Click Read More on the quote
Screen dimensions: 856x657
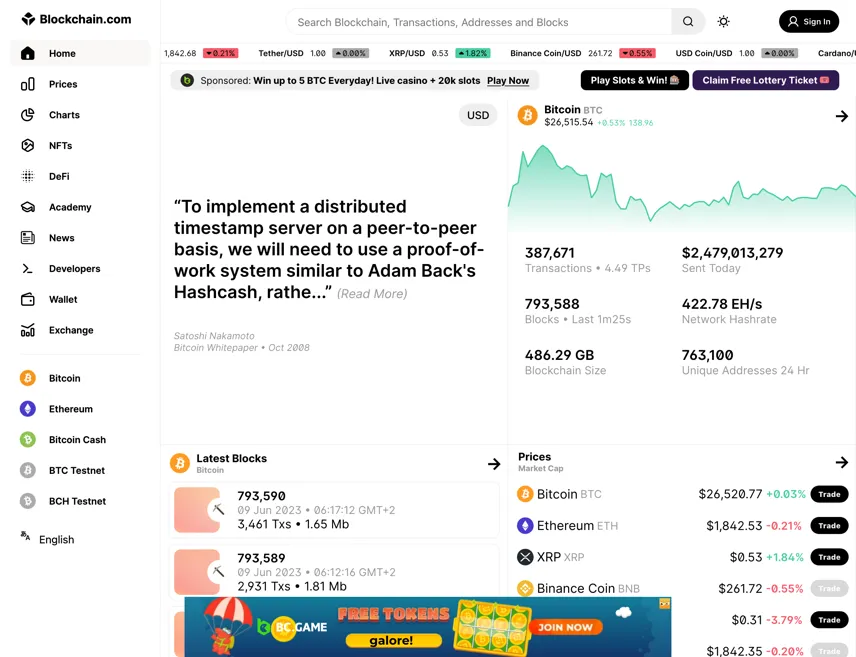(x=372, y=294)
